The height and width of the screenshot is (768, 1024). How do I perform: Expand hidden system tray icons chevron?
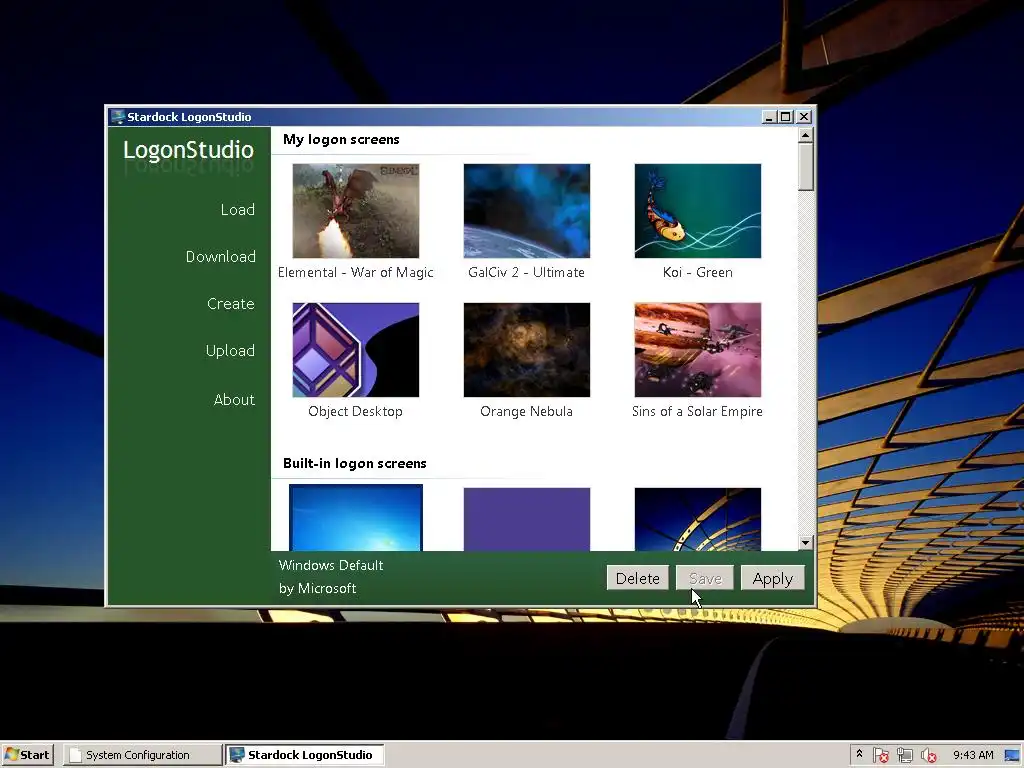click(859, 754)
